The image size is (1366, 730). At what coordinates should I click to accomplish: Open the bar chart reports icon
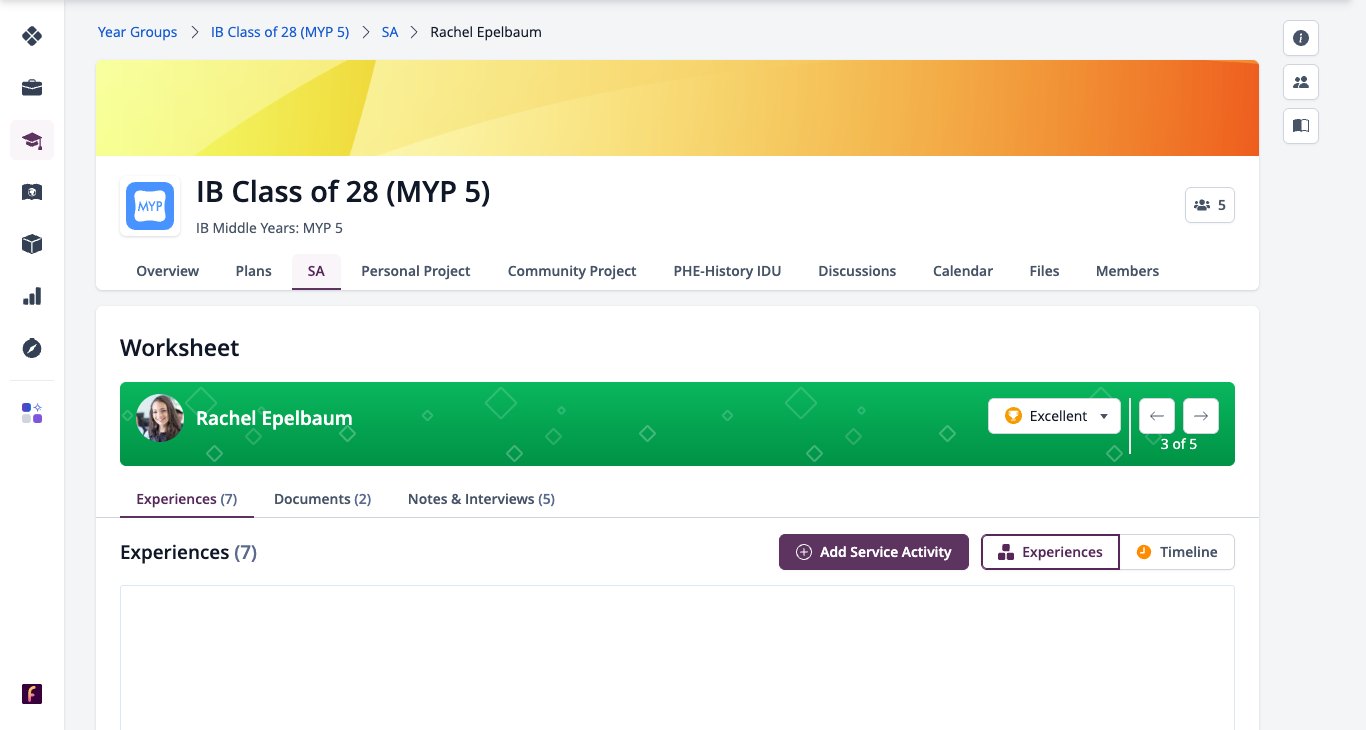point(32,296)
